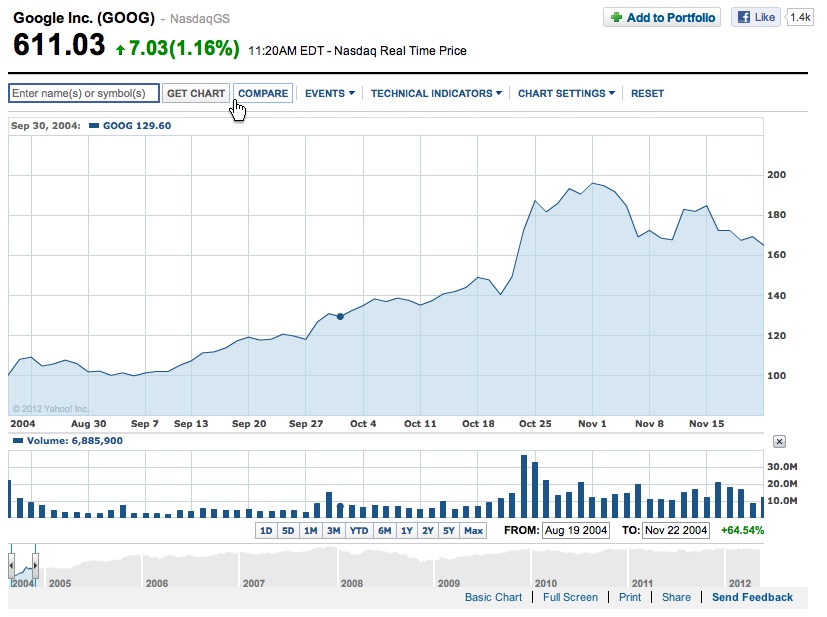This screenshot has height=617, width=827.
Task: Click the Facebook logo icon on Like
Action: [x=744, y=17]
